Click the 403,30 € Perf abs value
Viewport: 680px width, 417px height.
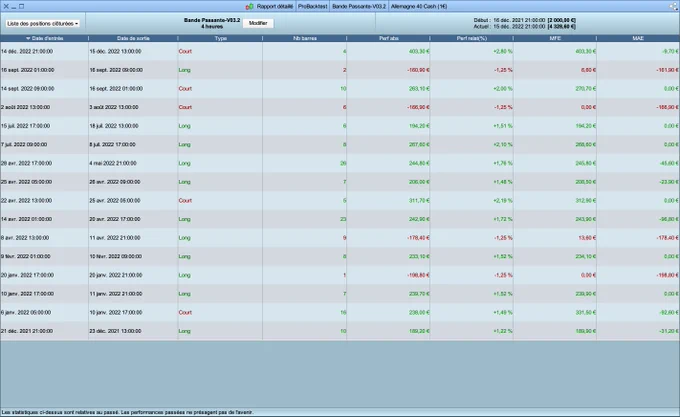(x=419, y=52)
